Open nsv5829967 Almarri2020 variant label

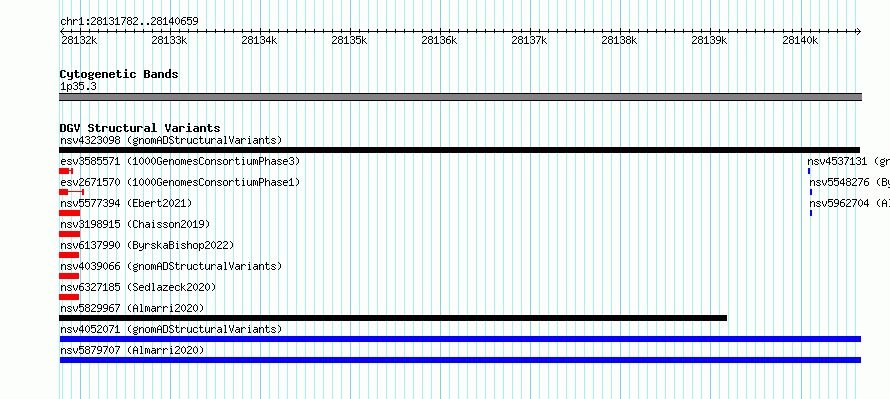(132, 308)
